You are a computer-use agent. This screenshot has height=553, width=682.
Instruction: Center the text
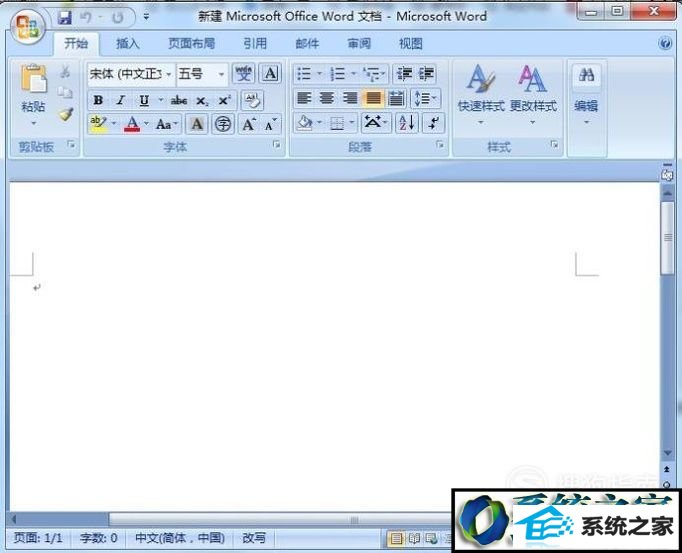click(327, 98)
